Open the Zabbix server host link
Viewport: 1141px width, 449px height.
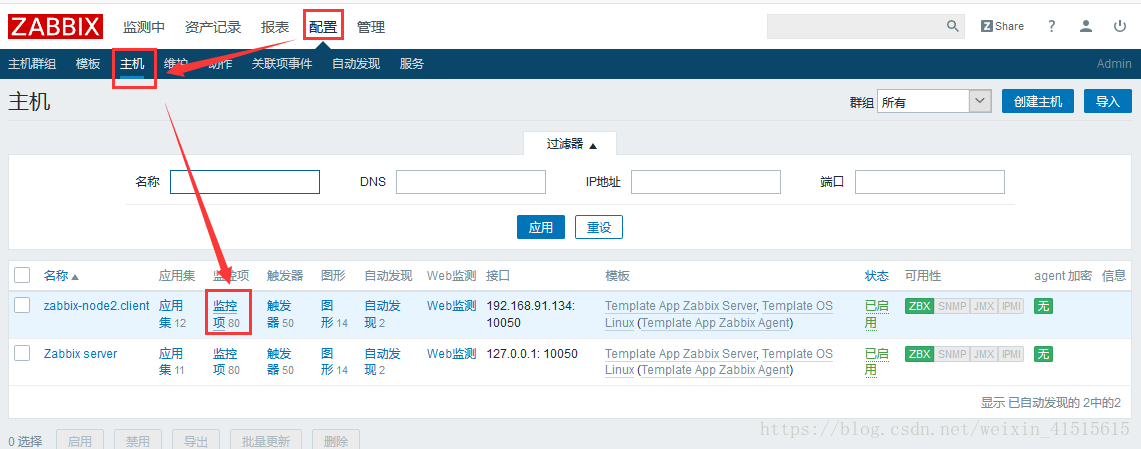point(80,354)
